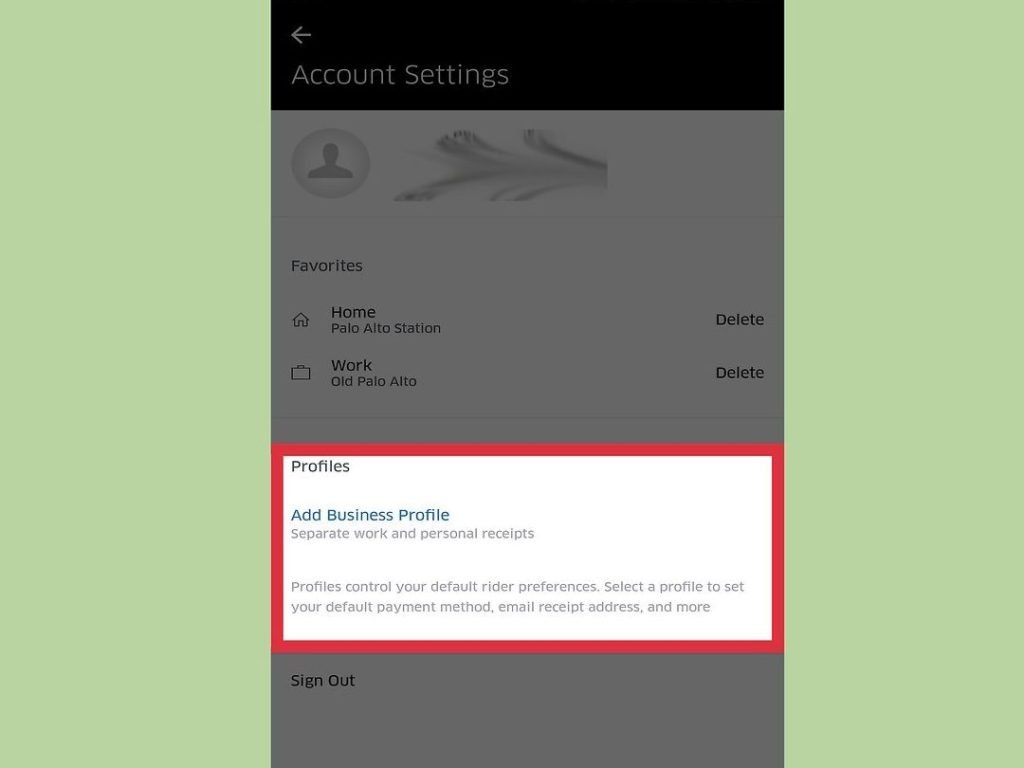
Task: Open the profile avatar picture
Action: (x=330, y=163)
